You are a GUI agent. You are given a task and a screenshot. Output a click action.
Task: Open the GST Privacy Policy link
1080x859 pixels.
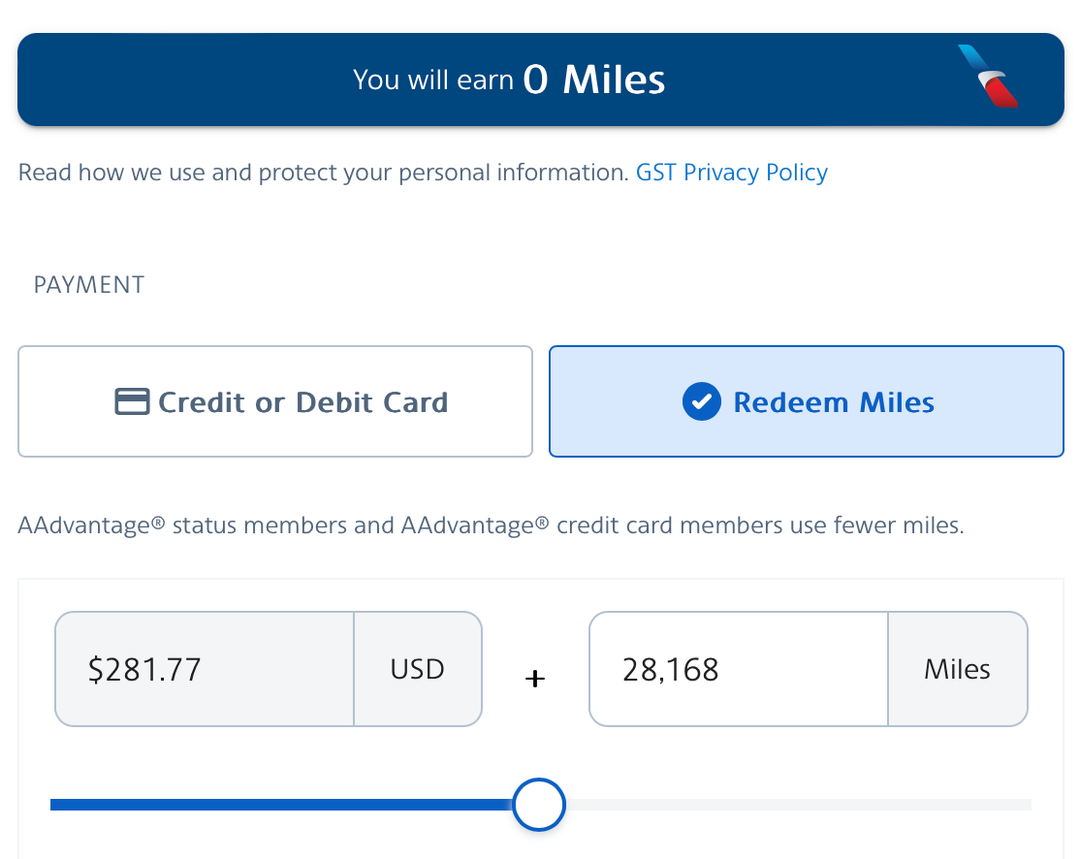[x=731, y=172]
